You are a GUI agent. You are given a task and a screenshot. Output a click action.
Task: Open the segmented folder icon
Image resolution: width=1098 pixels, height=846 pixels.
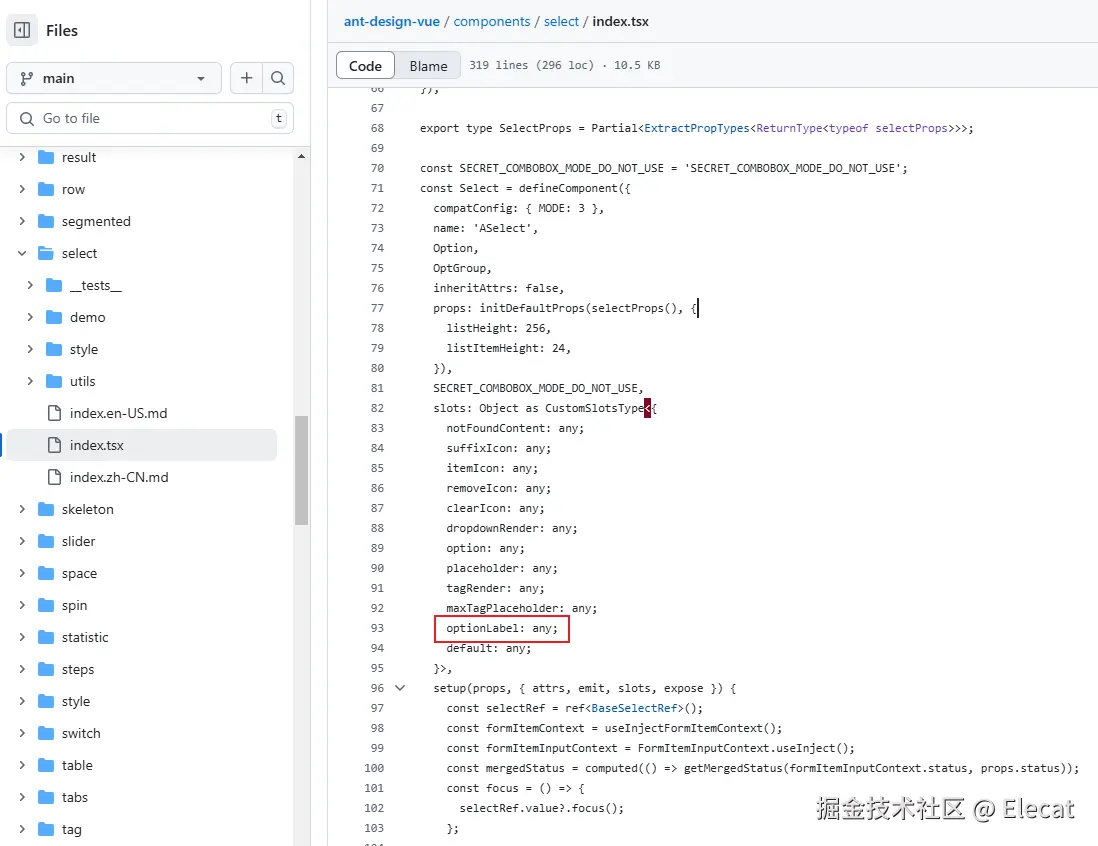click(x=46, y=221)
